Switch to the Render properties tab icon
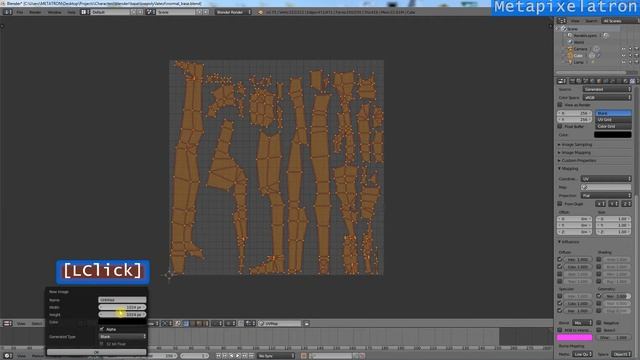 click(x=572, y=81)
